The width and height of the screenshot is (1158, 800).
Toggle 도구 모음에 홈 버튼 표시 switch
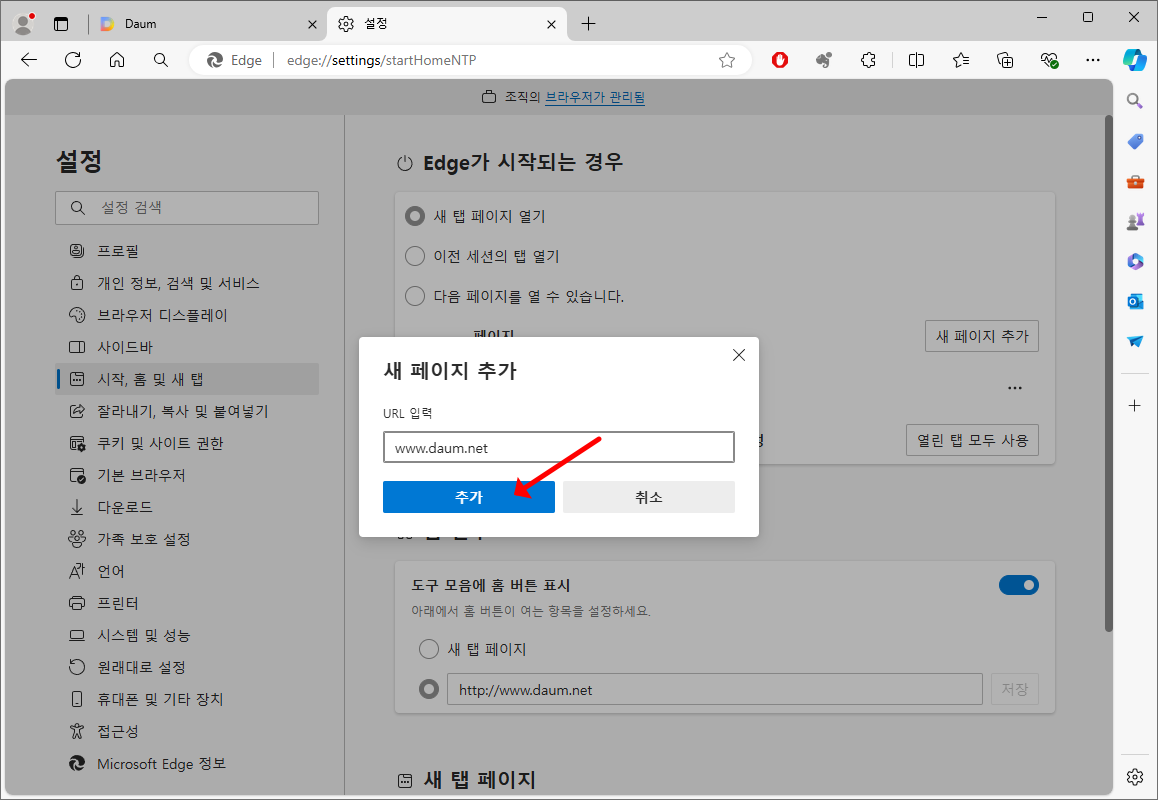coord(1018,585)
